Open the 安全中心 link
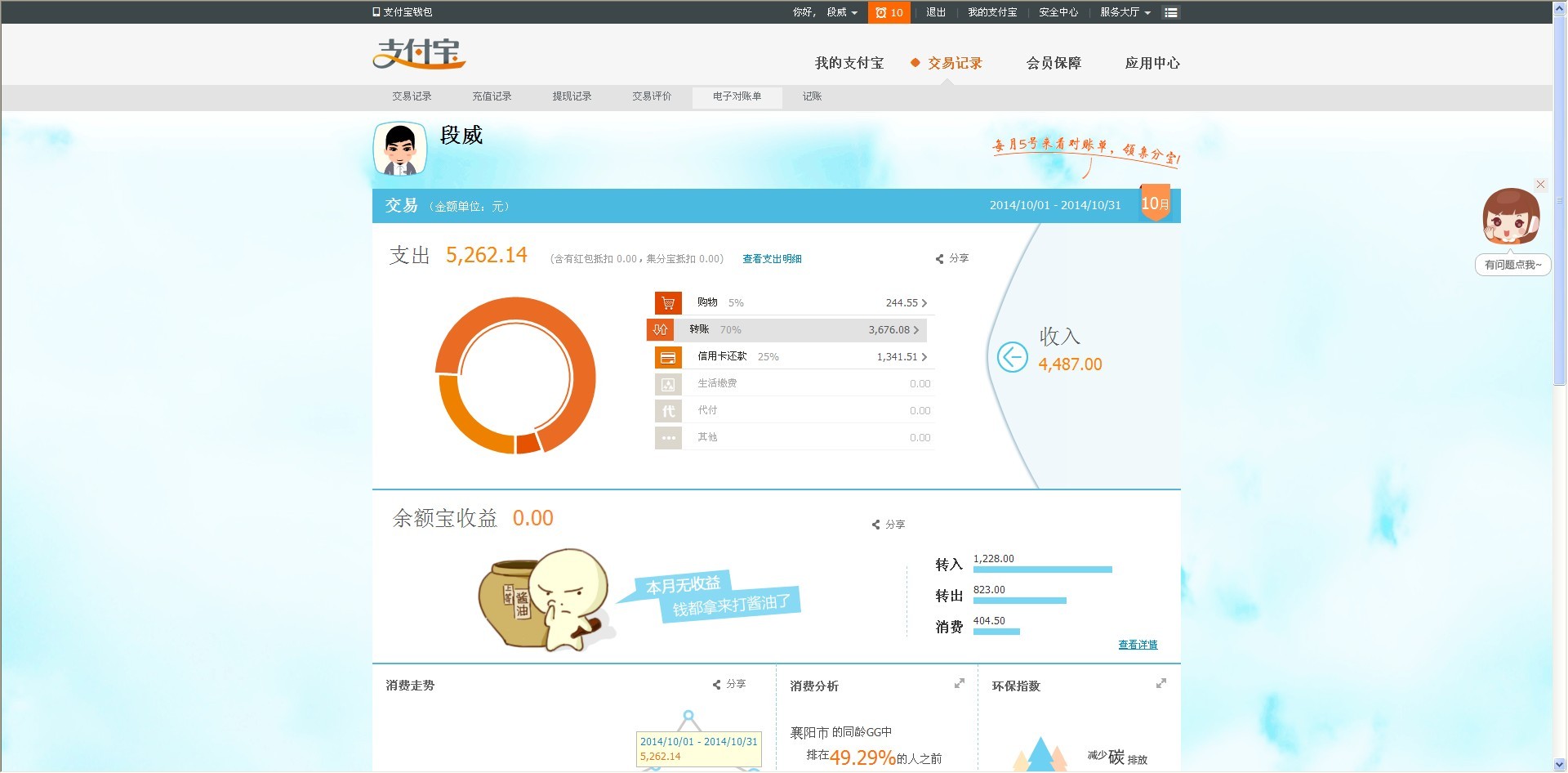1568x773 pixels. [x=1058, y=12]
